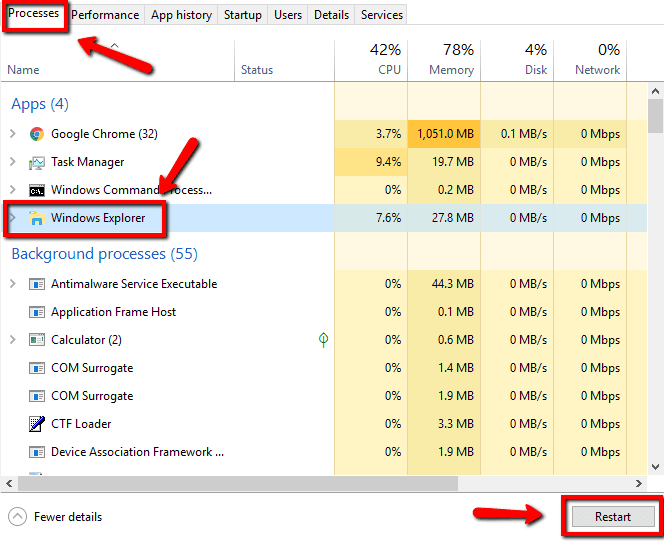Expand the Task Manager process group
The width and height of the screenshot is (664, 541).
pos(13,162)
